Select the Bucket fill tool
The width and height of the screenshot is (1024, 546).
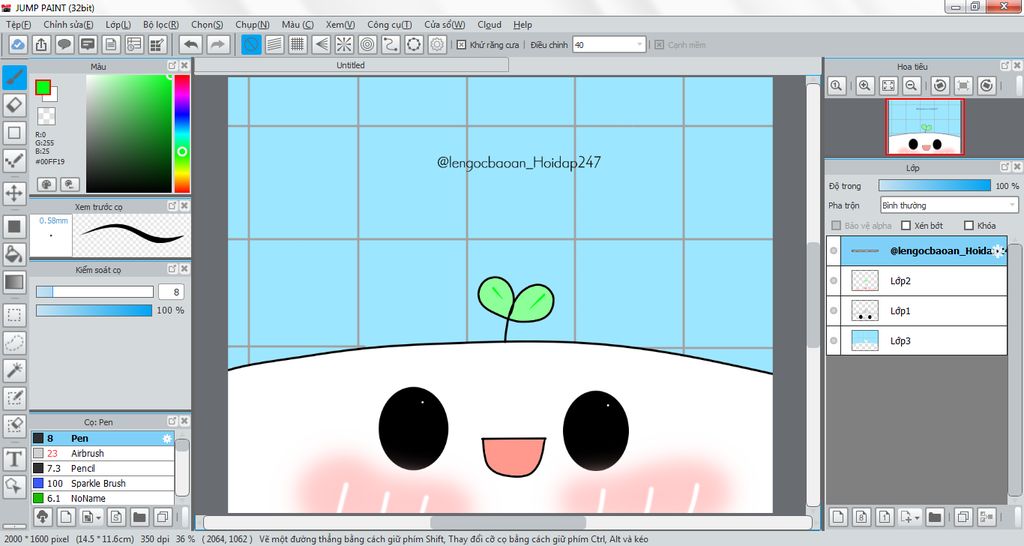14,254
